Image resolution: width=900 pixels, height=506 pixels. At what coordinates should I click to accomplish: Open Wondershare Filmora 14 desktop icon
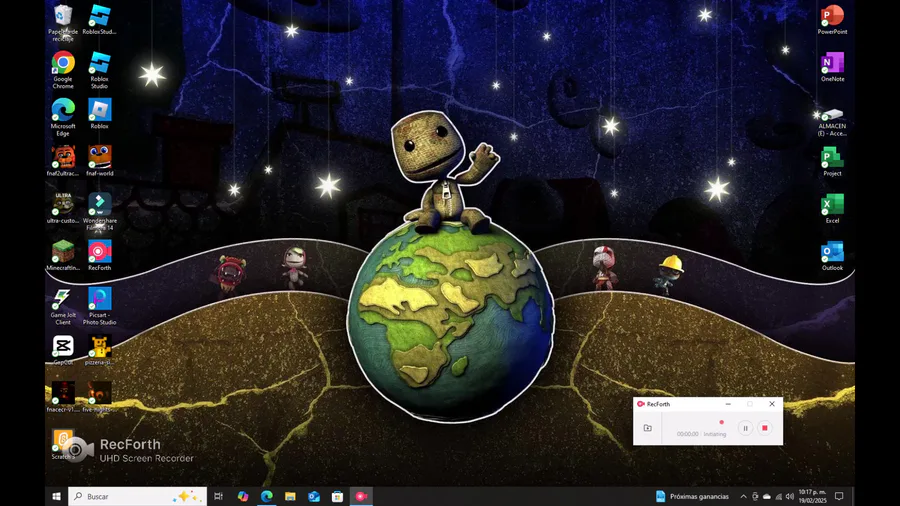coord(99,212)
